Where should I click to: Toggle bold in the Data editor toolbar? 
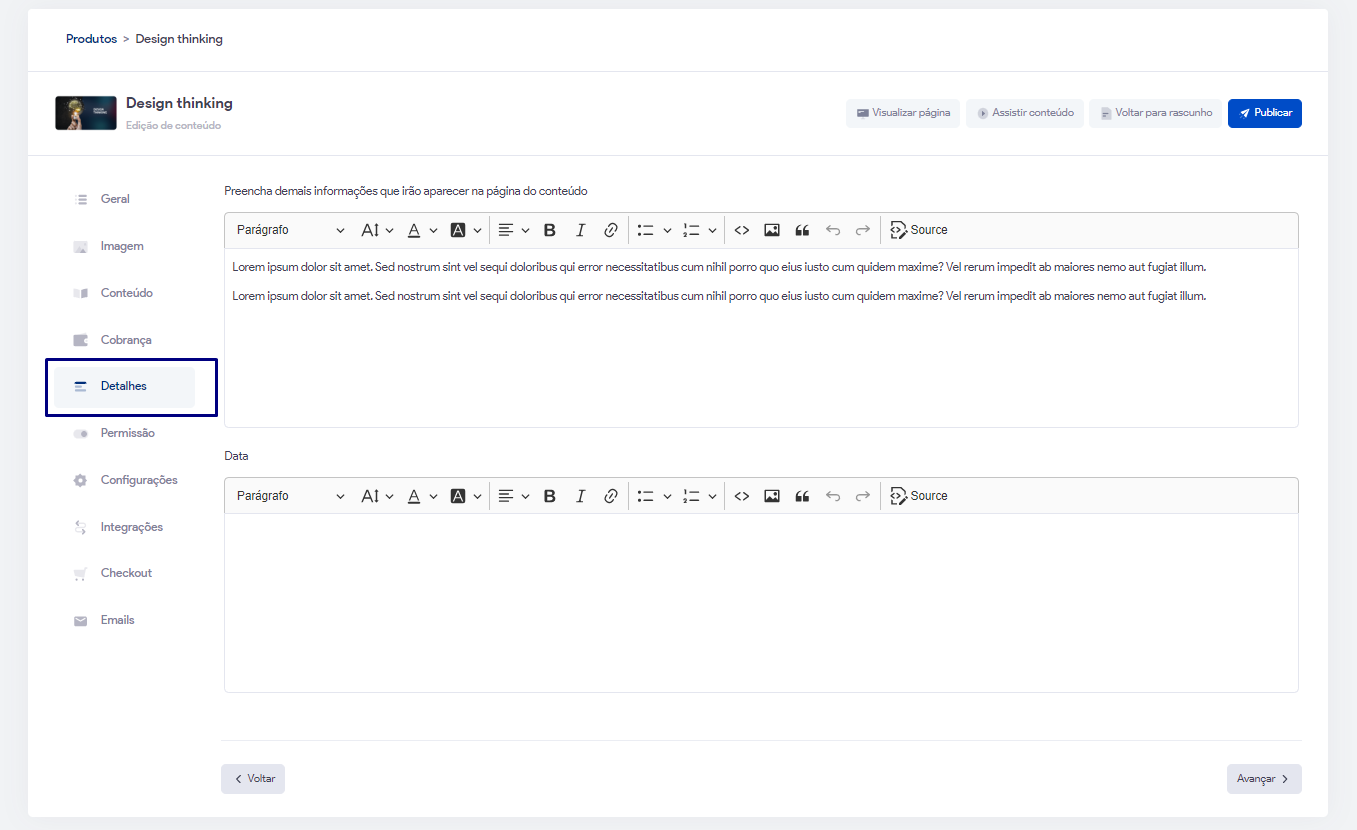tap(549, 496)
